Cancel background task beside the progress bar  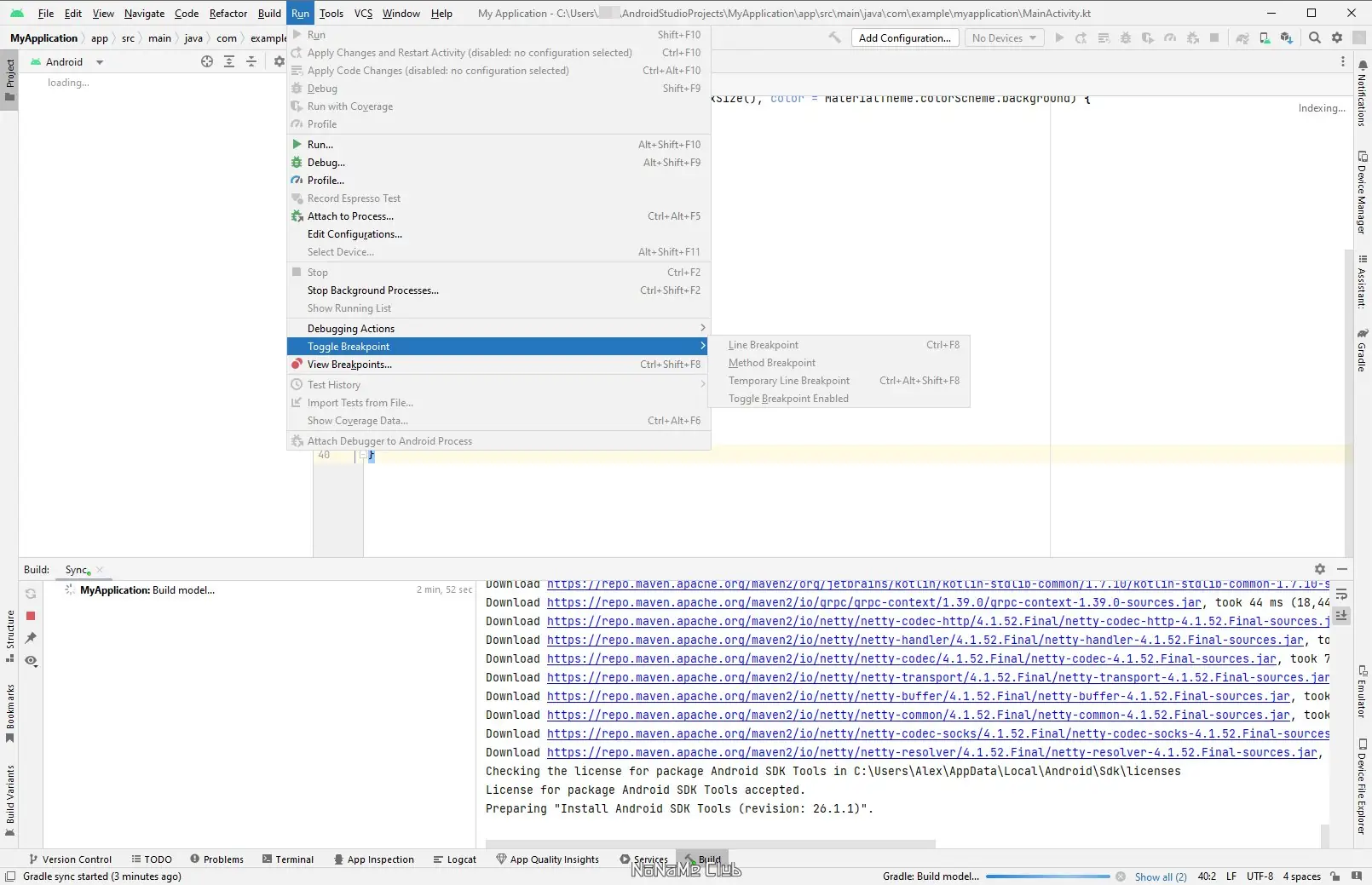pyautogui.click(x=1121, y=876)
